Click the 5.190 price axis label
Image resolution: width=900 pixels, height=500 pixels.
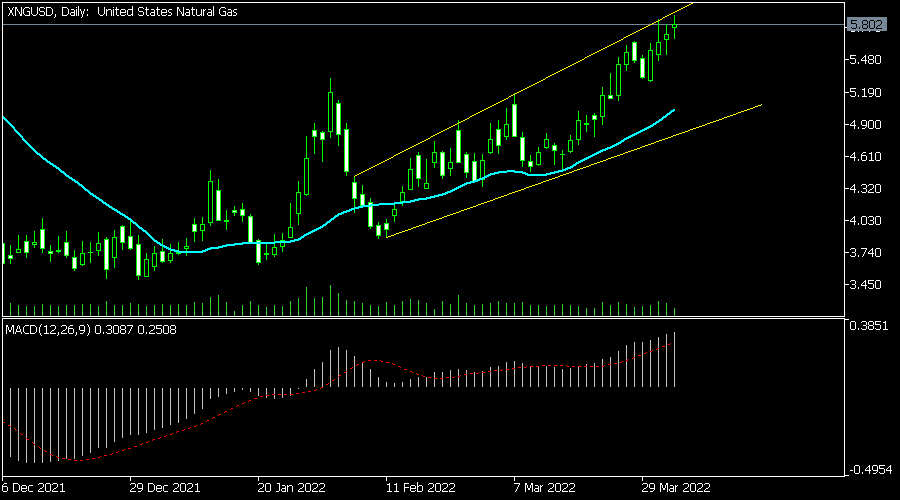click(x=865, y=92)
